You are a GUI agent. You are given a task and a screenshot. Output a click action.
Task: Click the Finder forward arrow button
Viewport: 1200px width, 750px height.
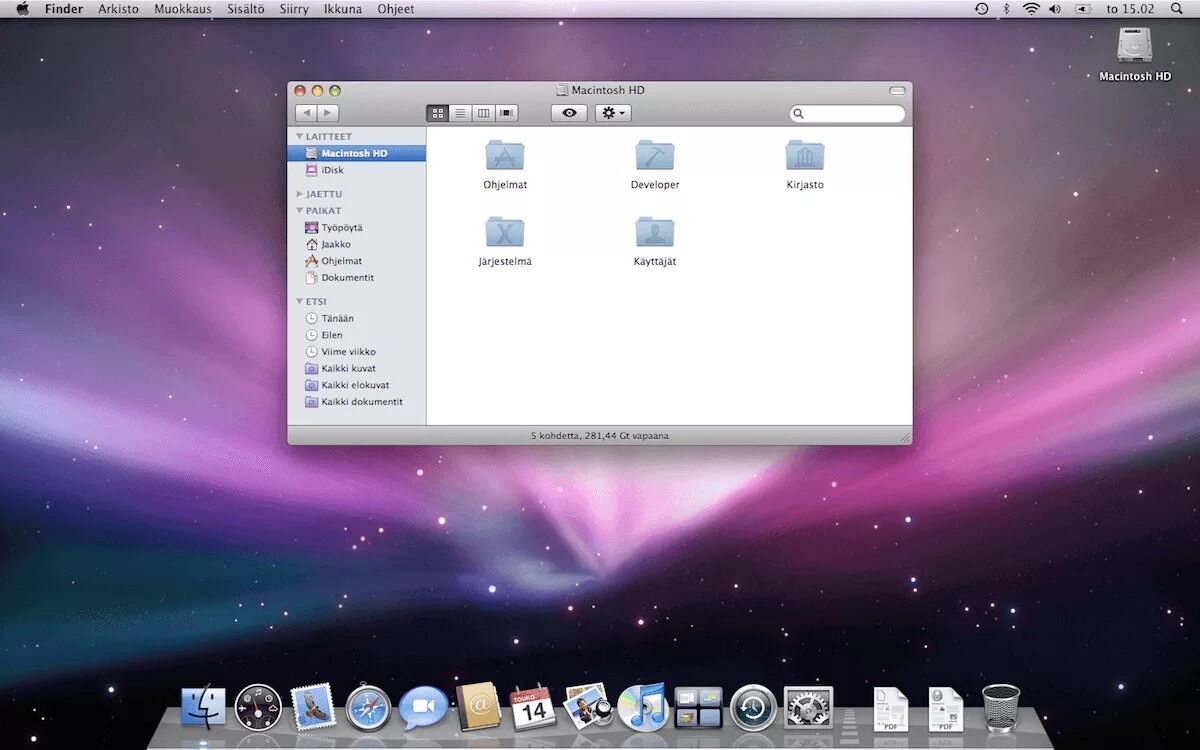pos(328,113)
